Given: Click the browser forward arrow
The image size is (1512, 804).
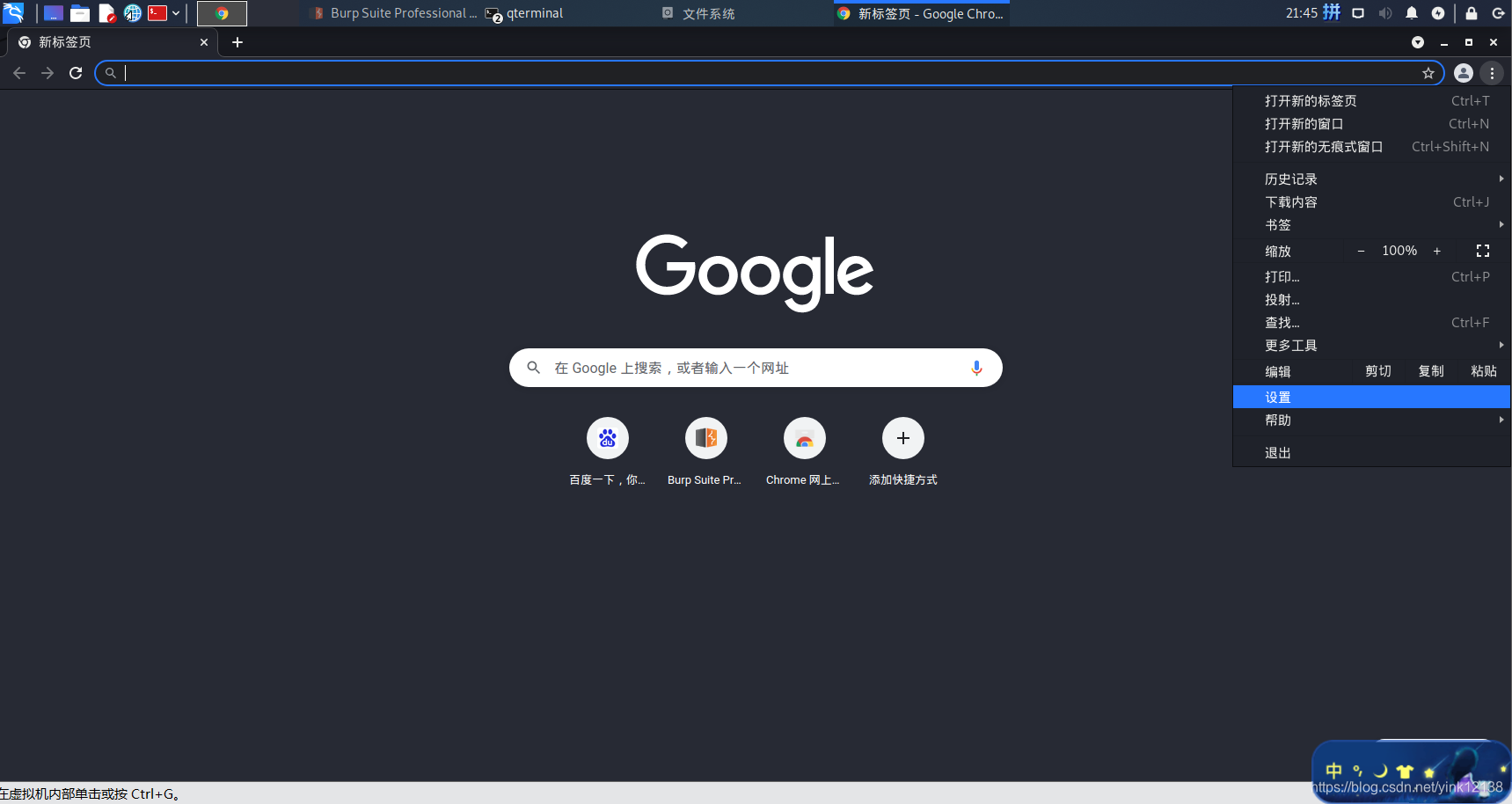Looking at the screenshot, I should click(x=47, y=73).
